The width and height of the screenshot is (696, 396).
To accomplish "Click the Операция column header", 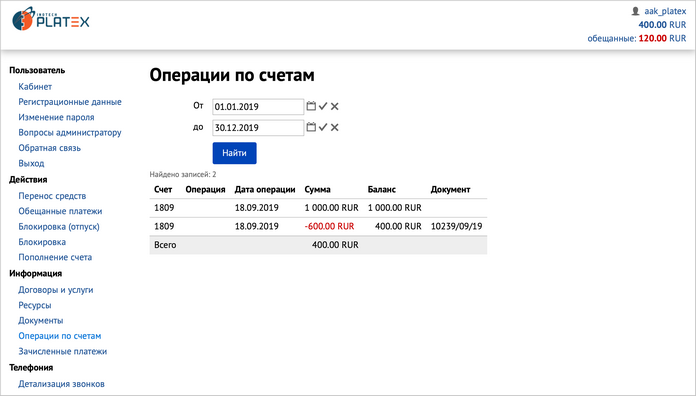I will point(206,190).
